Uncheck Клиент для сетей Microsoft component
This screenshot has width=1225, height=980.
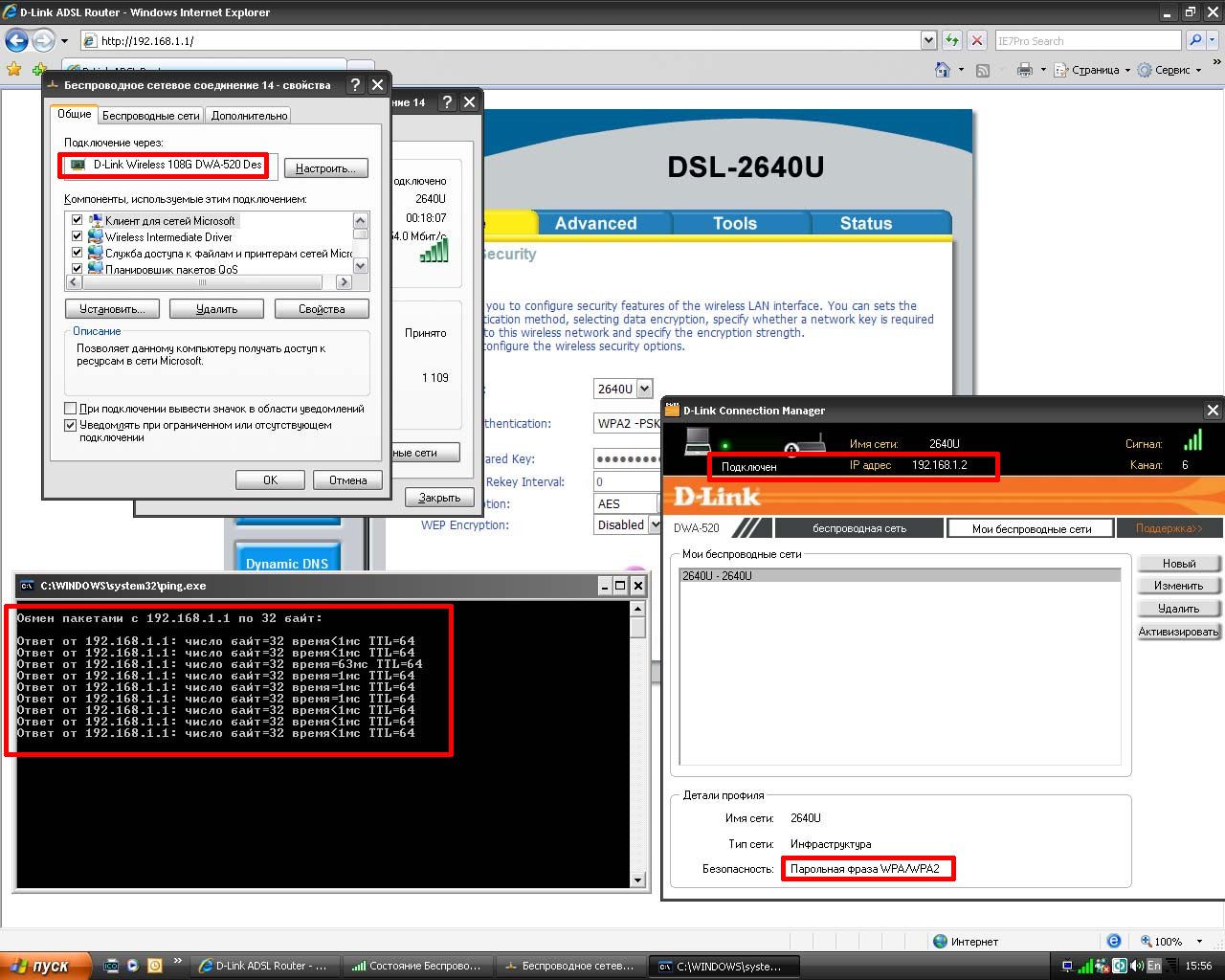tap(77, 220)
